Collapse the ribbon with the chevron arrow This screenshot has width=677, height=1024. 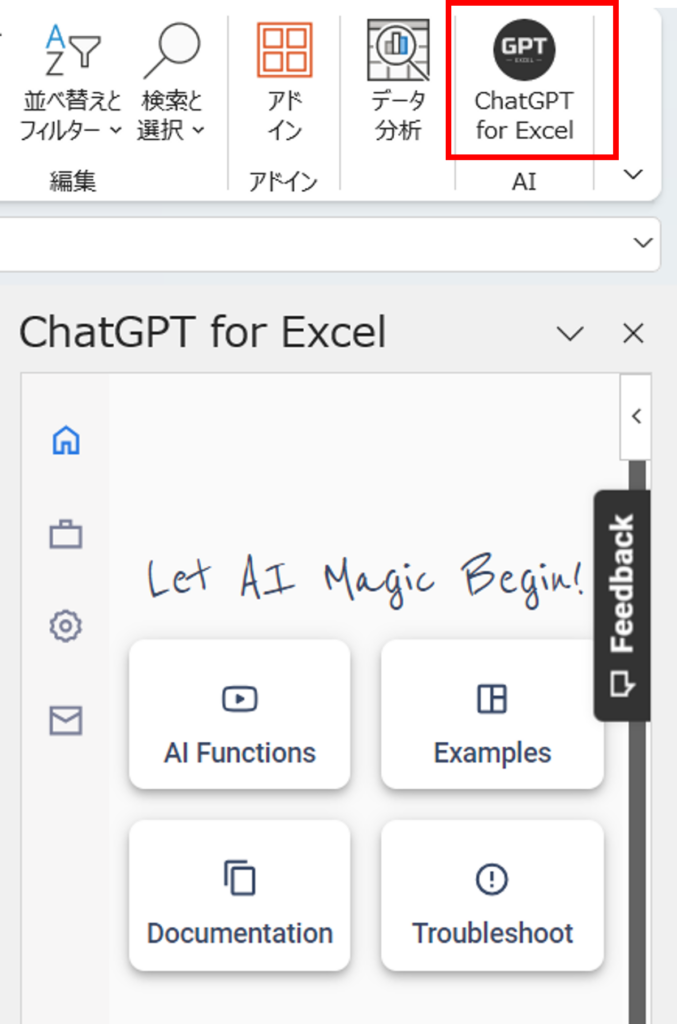coord(633,174)
